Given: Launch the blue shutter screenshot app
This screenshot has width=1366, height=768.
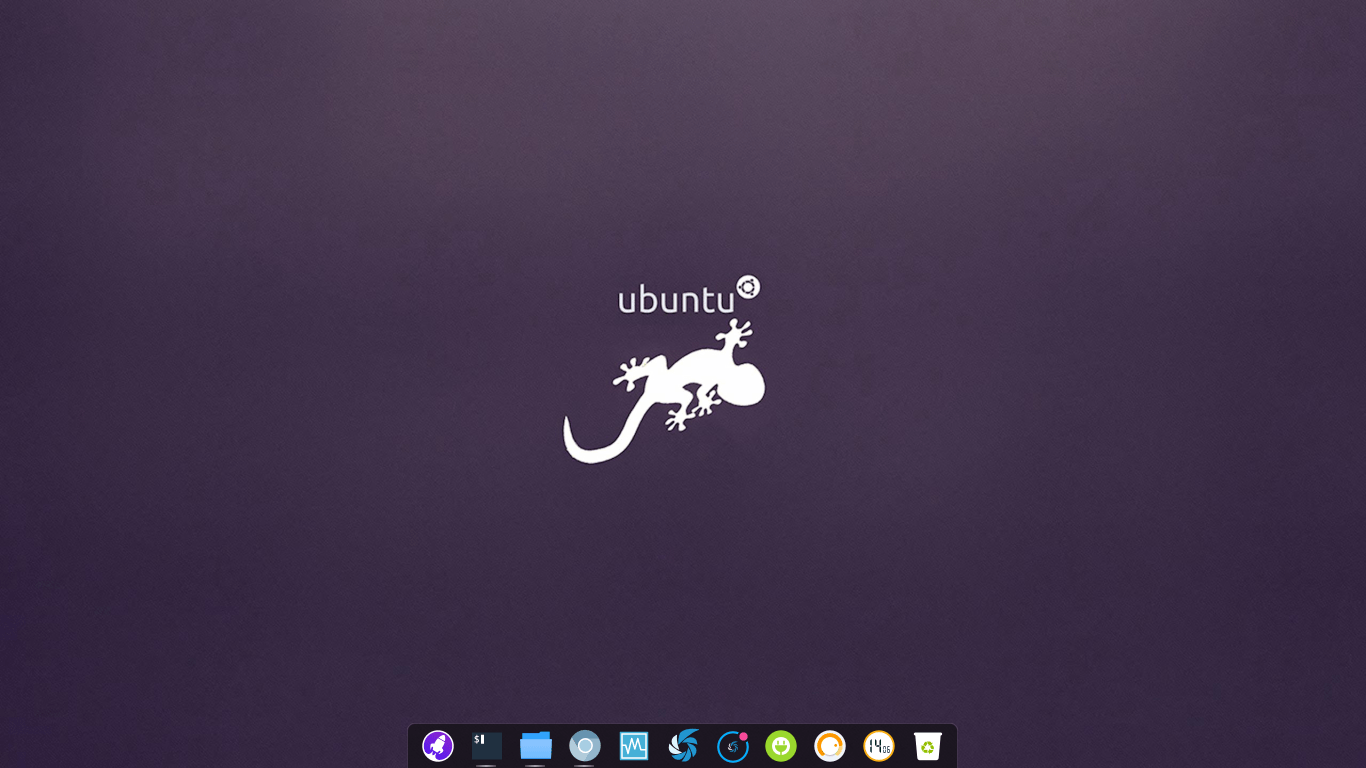Looking at the screenshot, I should pyautogui.click(x=682, y=746).
